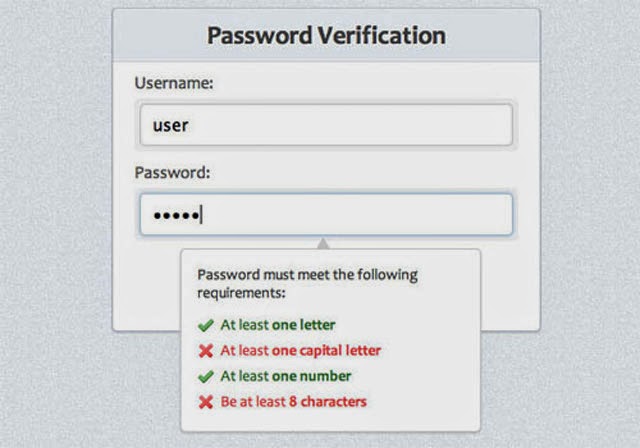
Task: Click the 'Password must meet the following requirements' text
Action: coord(307,284)
